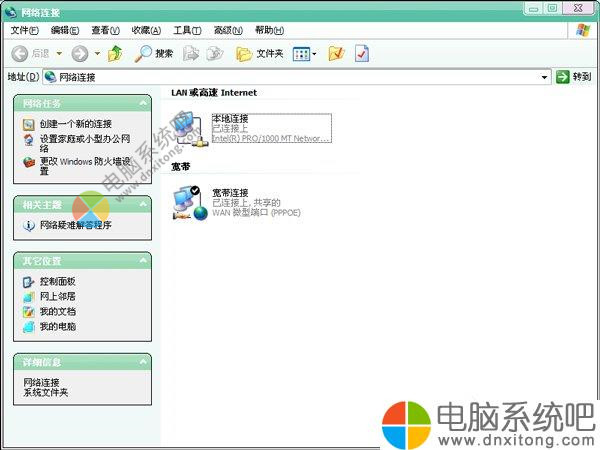Click the address bar globe icon
Image resolution: width=600 pixels, height=450 pixels.
point(50,77)
